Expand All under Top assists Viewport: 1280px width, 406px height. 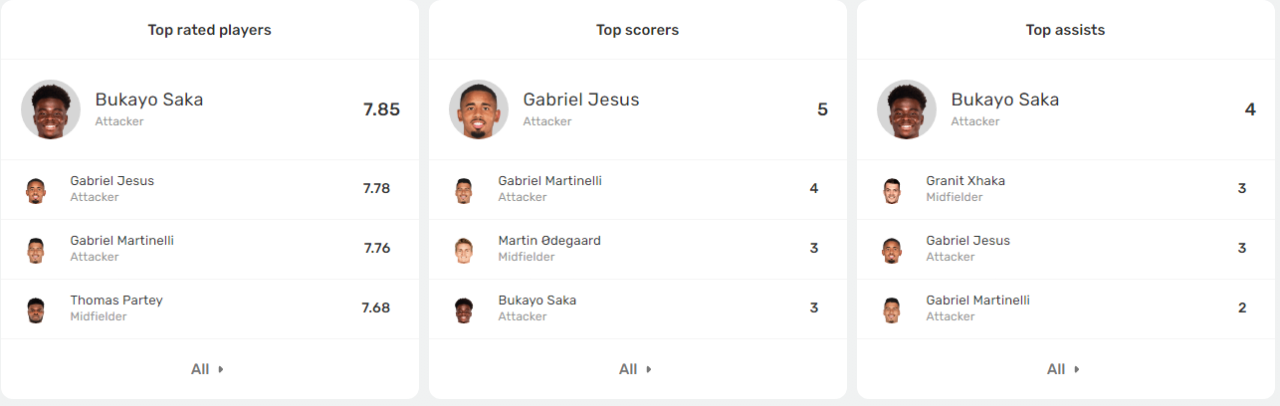(1064, 369)
